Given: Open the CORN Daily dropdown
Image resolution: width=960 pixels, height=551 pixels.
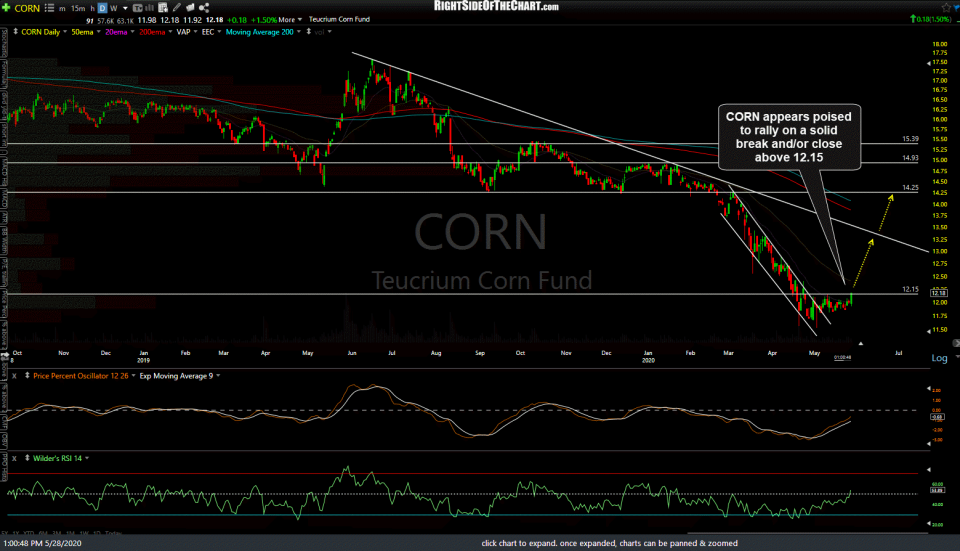Looking at the screenshot, I should point(65,32).
